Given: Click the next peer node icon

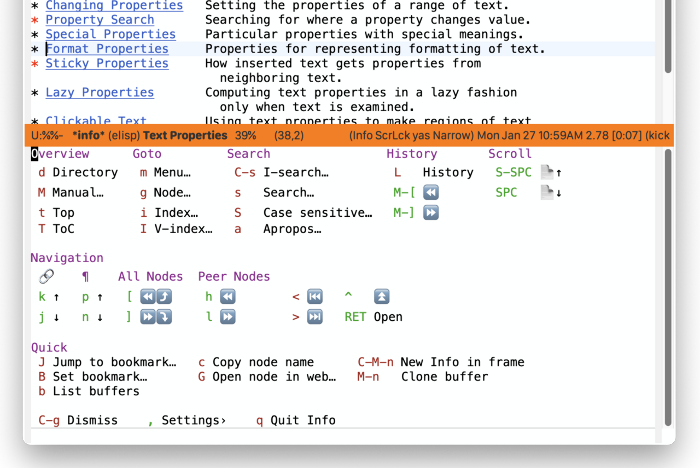Looking at the screenshot, I should click(x=227, y=317).
